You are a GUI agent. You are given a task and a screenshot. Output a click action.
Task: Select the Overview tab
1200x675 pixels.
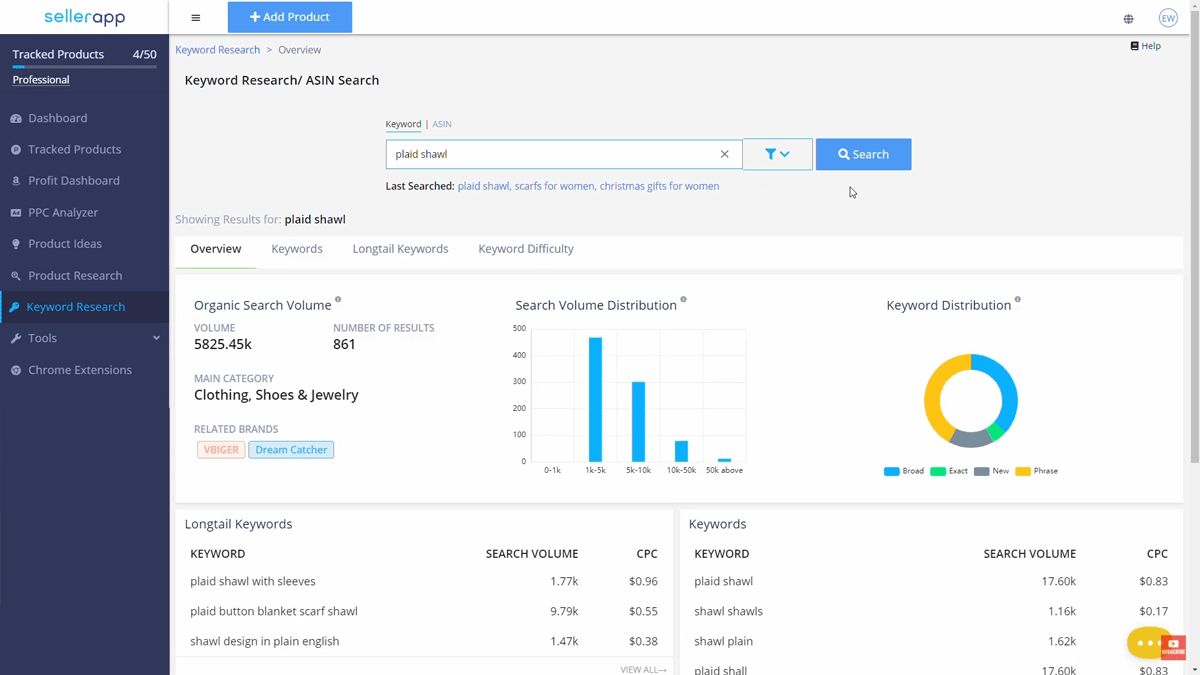216,249
